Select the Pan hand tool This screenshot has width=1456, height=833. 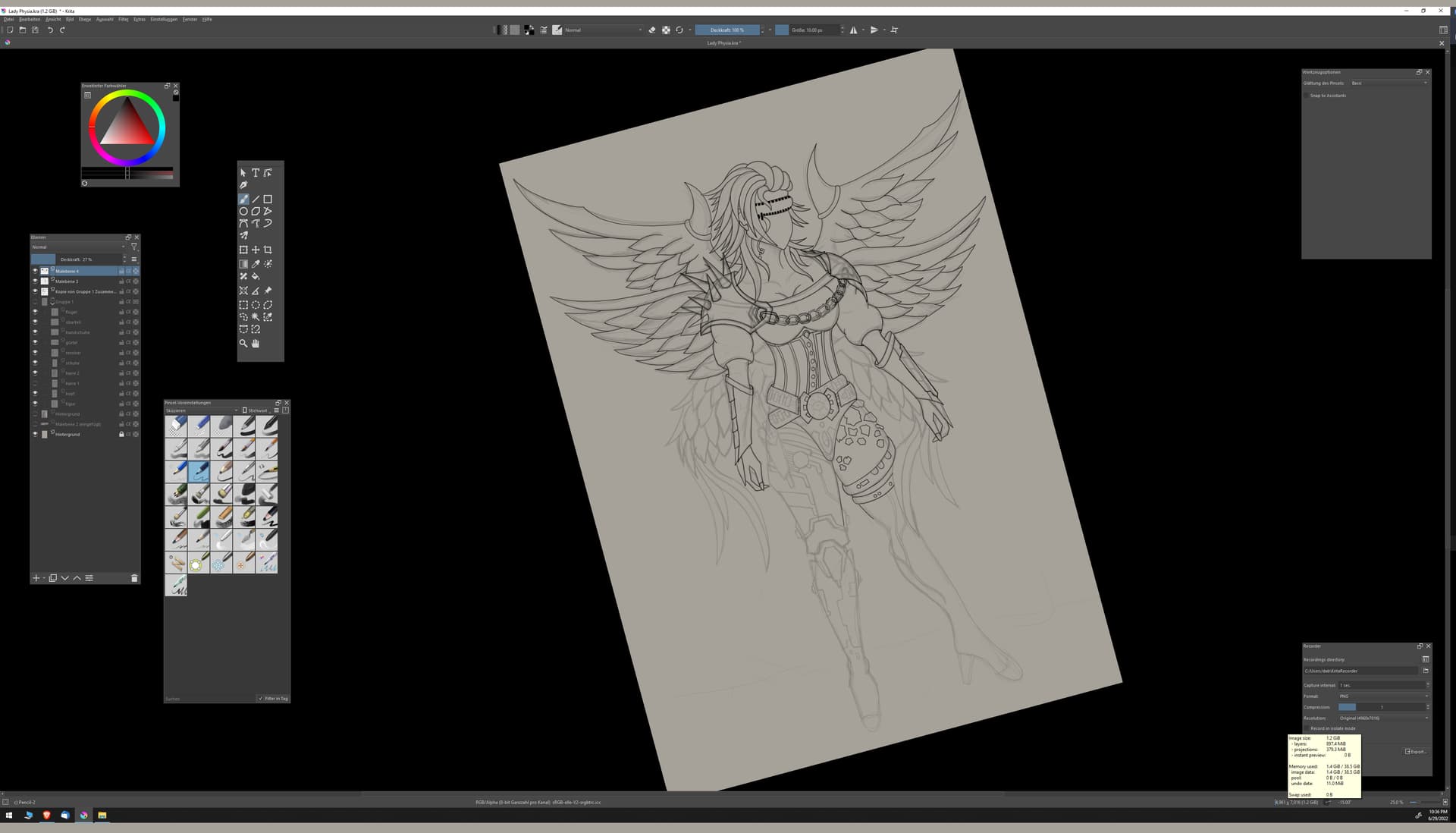pyautogui.click(x=256, y=344)
